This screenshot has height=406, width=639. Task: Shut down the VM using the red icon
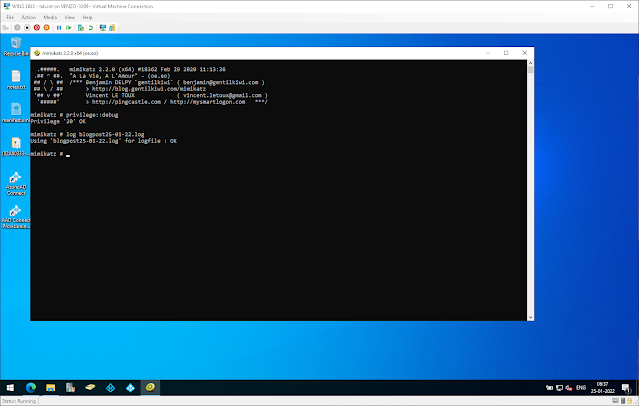[x=37, y=28]
